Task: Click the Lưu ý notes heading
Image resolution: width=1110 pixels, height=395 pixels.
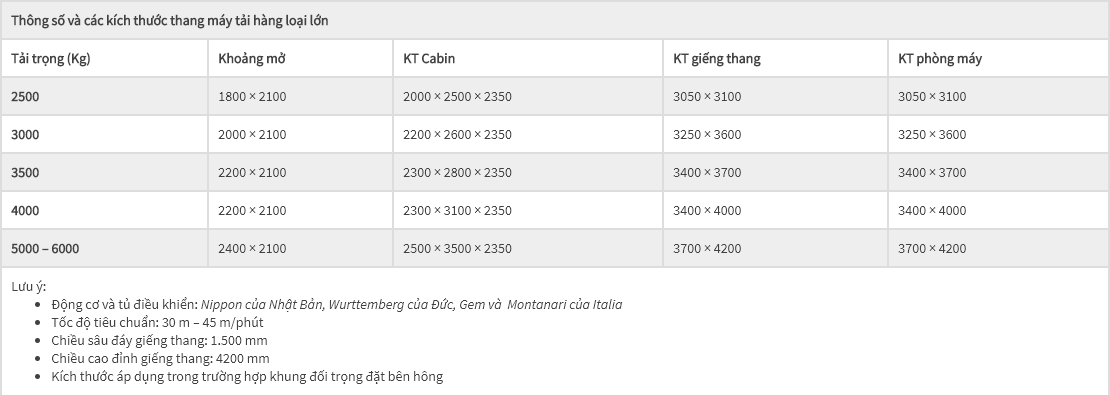Action: (x=28, y=287)
